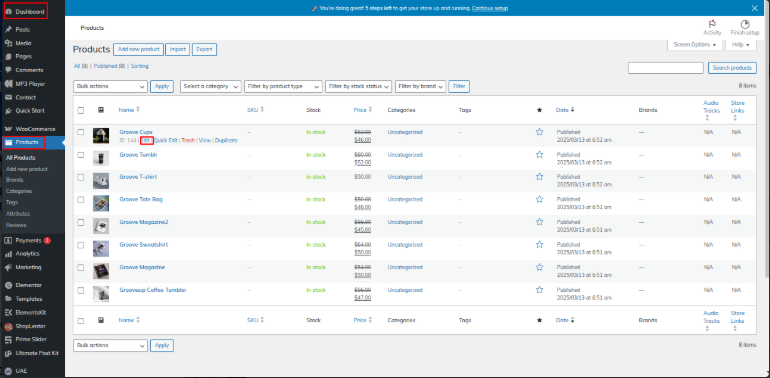Click the Continue setup link in banner
The width and height of the screenshot is (770, 378).
click(490, 8)
